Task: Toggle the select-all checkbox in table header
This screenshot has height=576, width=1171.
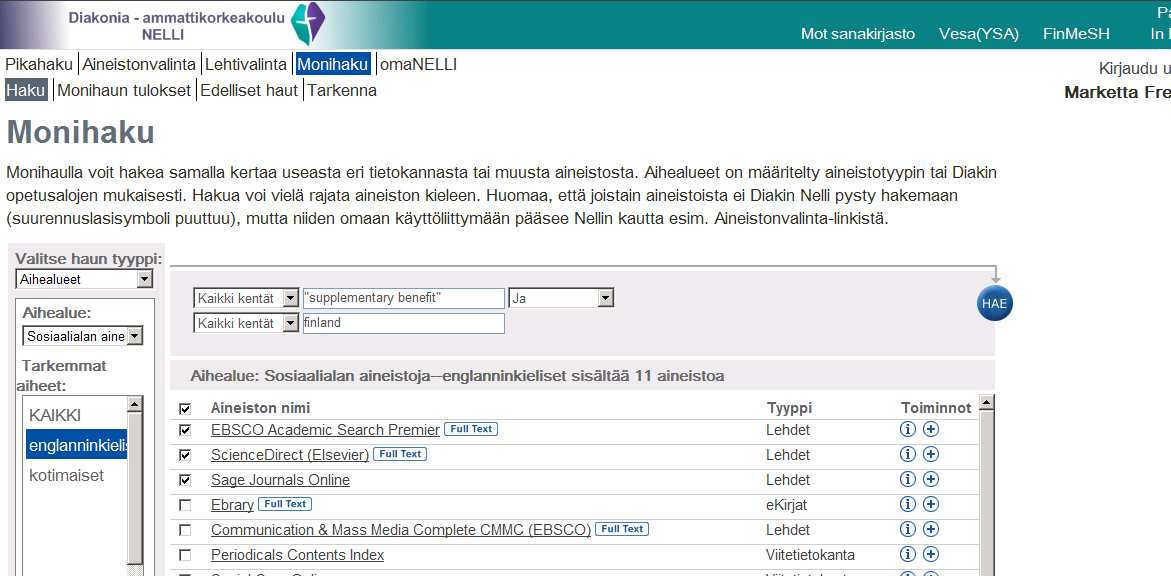Action: (x=185, y=409)
